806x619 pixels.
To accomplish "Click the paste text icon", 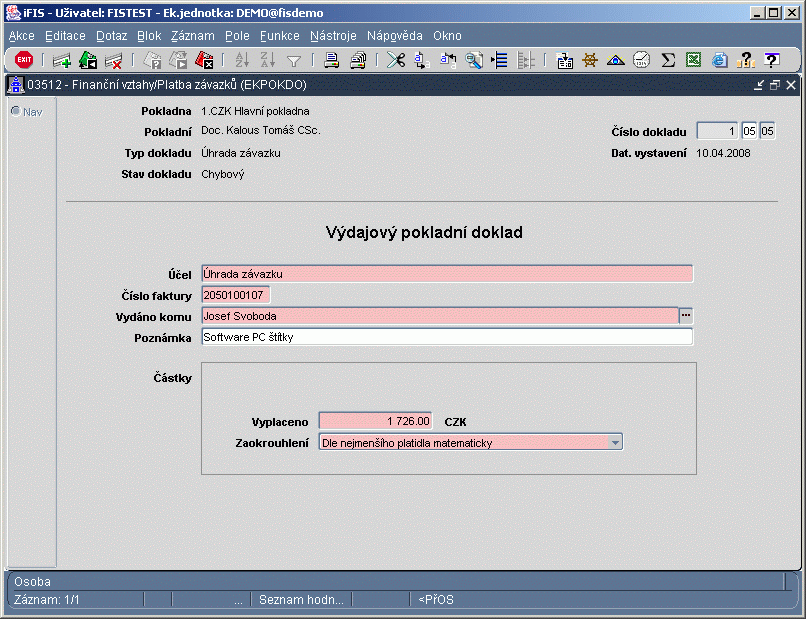I will pos(448,60).
